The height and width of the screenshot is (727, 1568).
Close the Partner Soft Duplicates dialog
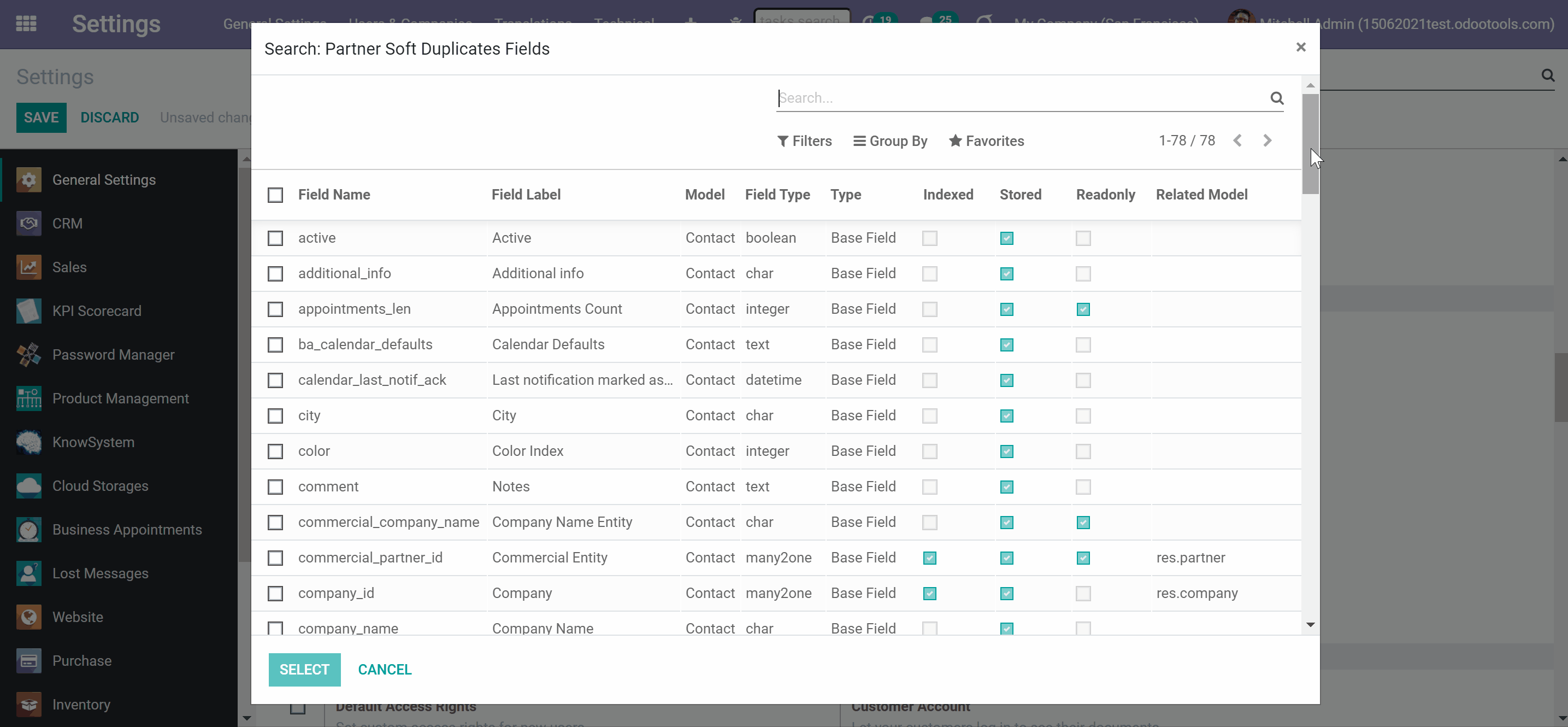[1301, 48]
